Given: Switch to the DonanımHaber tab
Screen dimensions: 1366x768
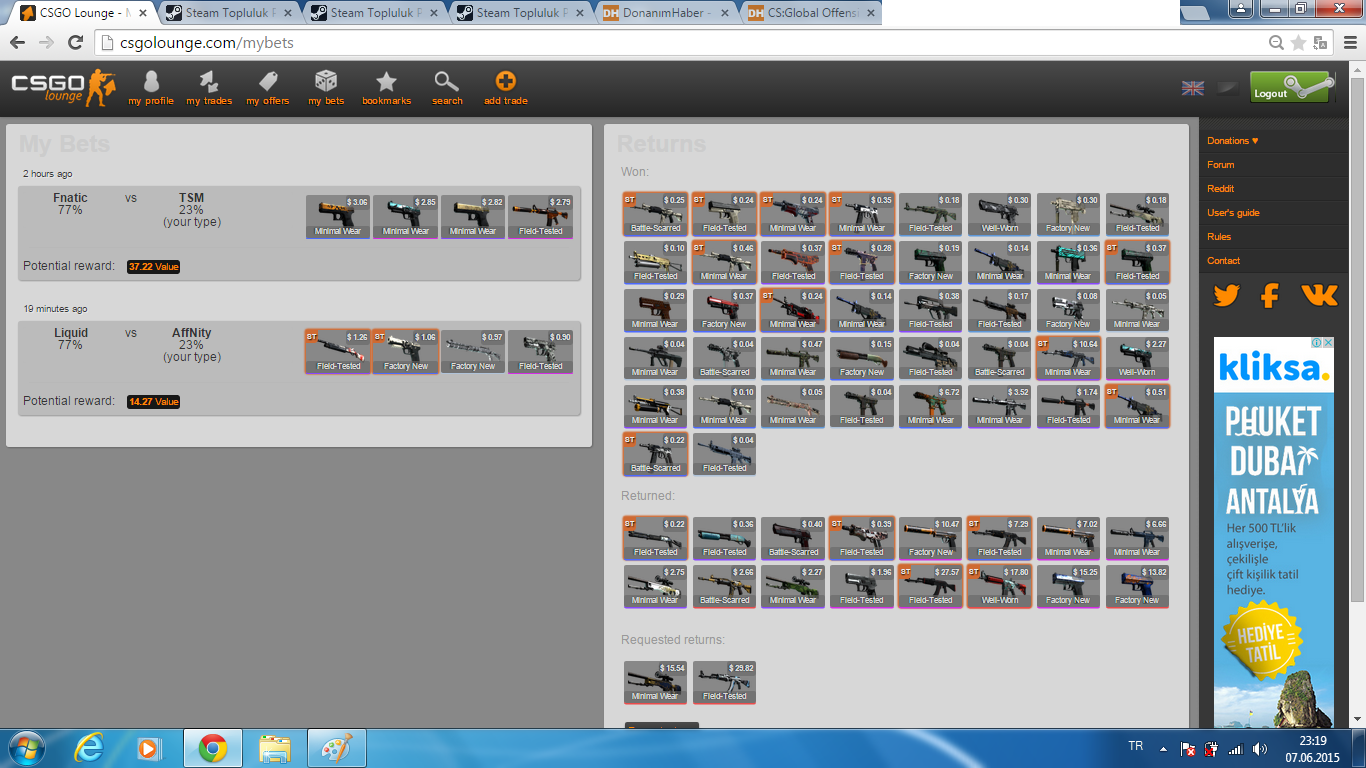Looking at the screenshot, I should 667,13.
